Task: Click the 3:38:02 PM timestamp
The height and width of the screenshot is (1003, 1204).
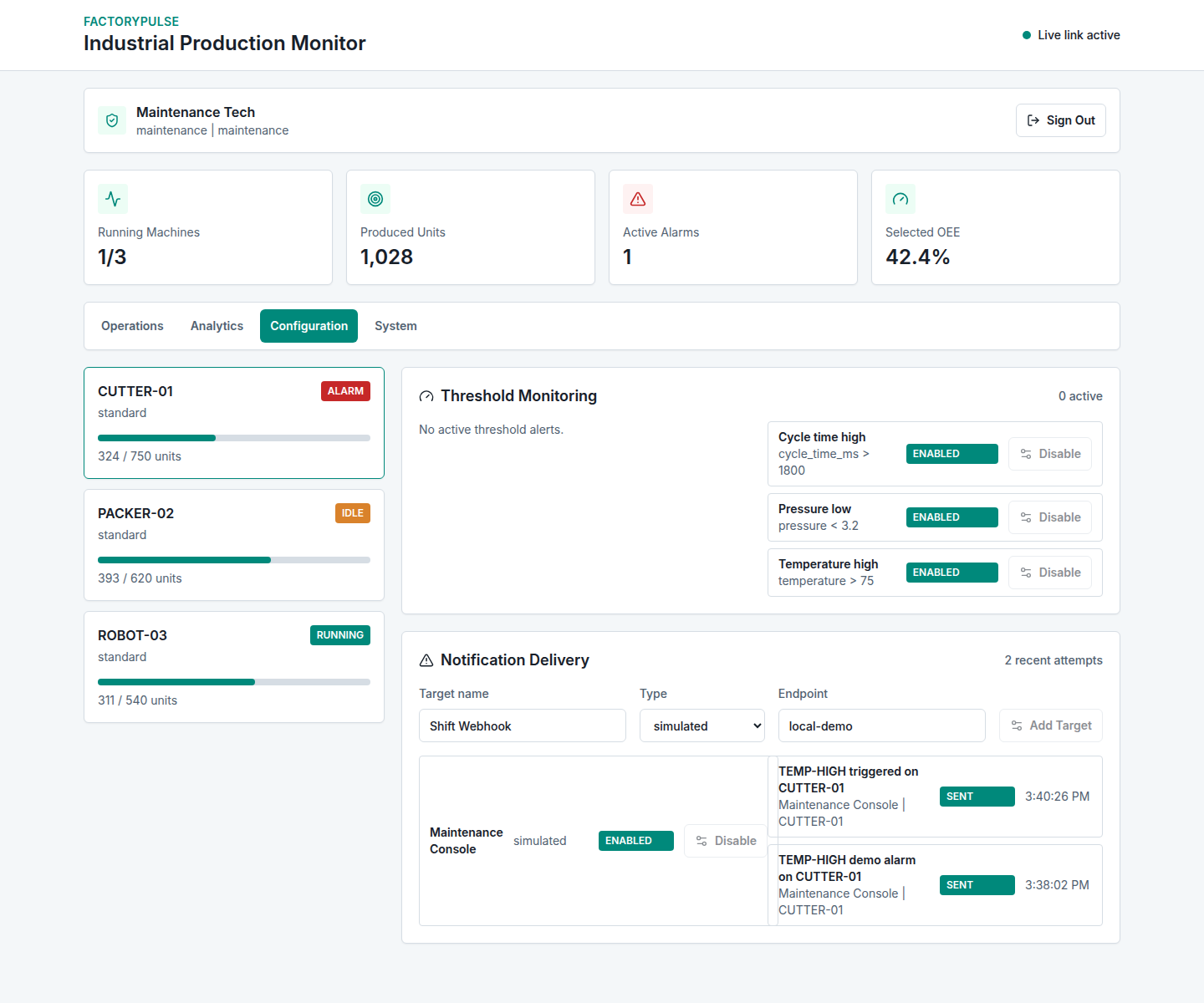Action: (x=1057, y=885)
